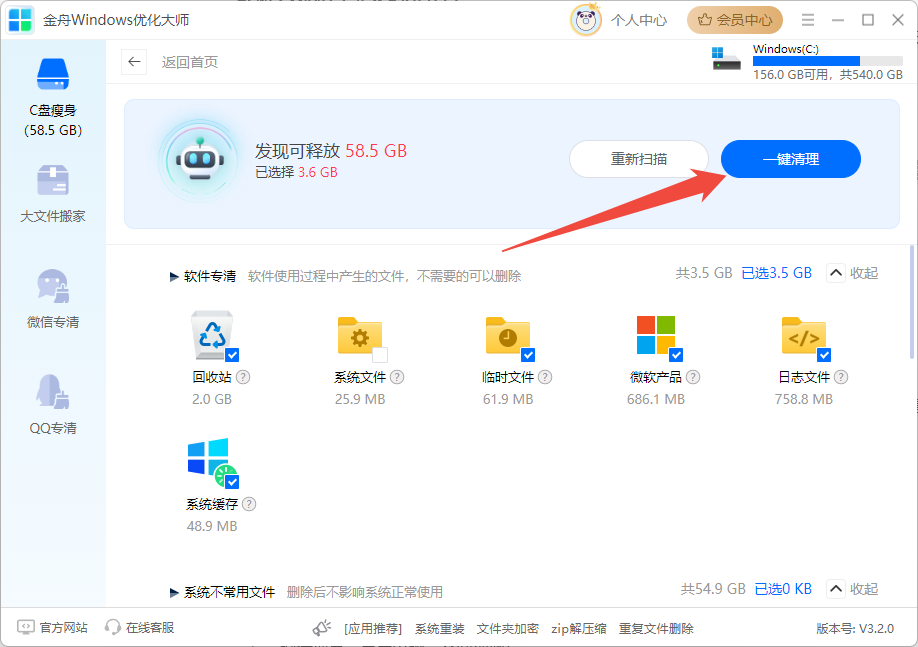Click the 在线客服 headset icon

[112, 628]
